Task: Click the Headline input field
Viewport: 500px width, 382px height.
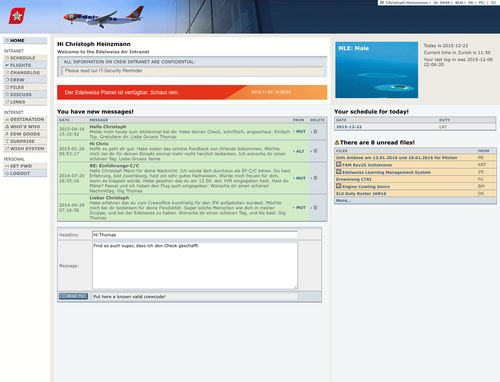Action: [195, 235]
